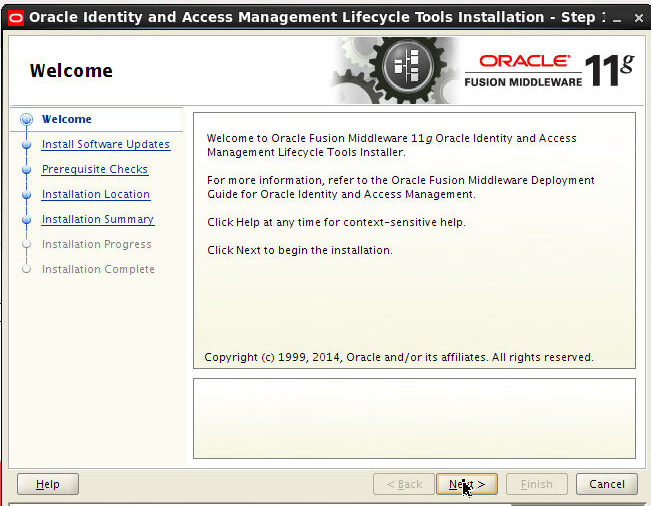Click the Install Software Updates bullet icon

[x=27, y=144]
